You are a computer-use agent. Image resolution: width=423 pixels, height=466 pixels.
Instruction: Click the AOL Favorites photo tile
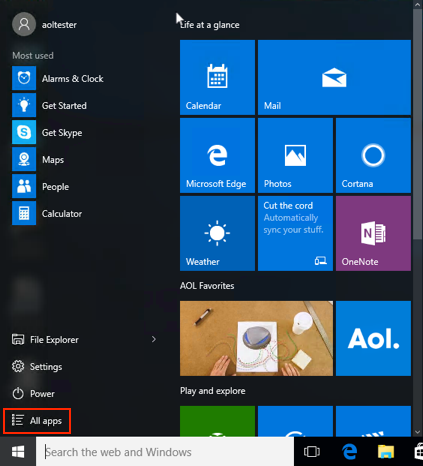tap(256, 338)
